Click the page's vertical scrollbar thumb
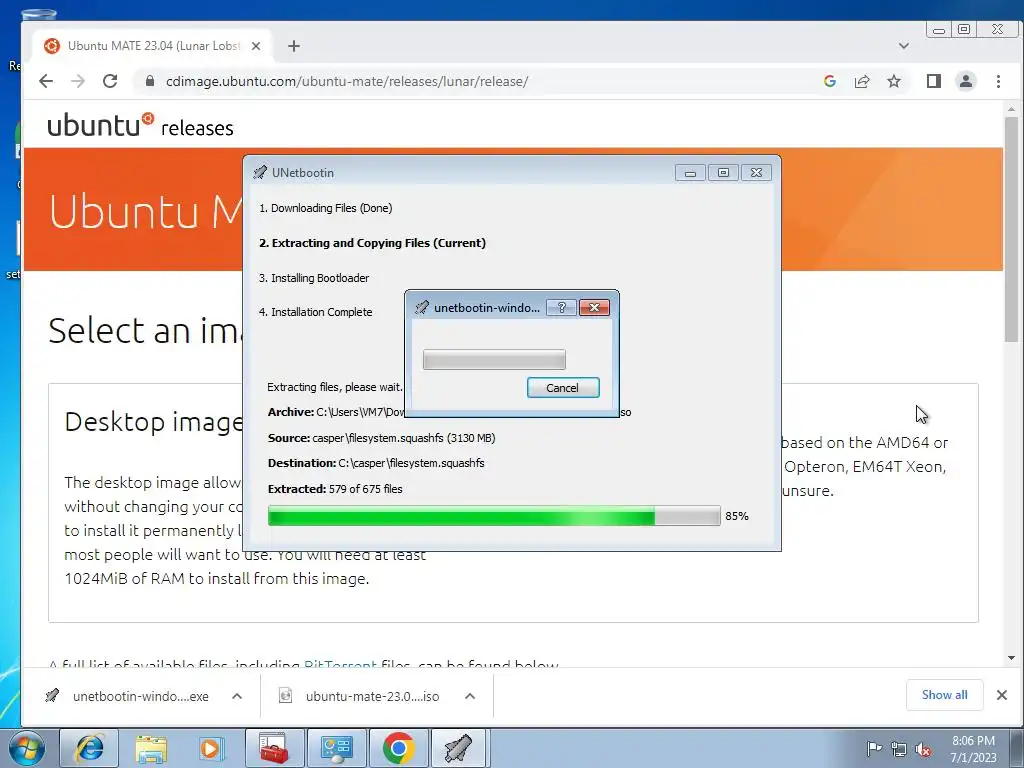 1012,229
